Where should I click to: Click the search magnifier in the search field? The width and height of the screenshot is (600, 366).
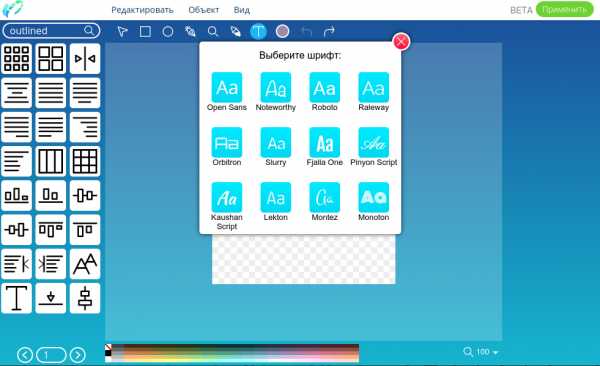pyautogui.click(x=89, y=30)
